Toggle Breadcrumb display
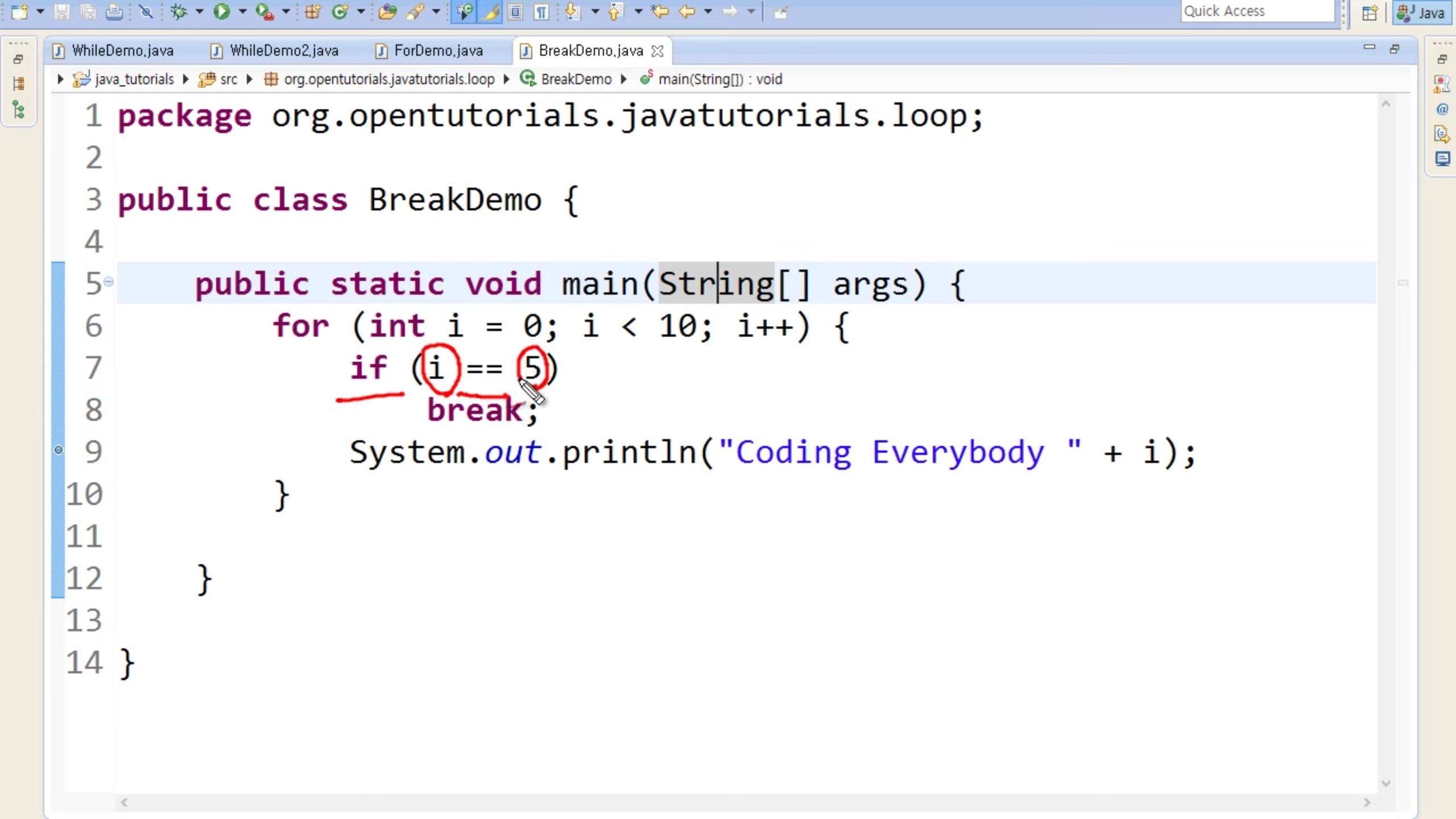The width and height of the screenshot is (1456, 819). coord(464,11)
